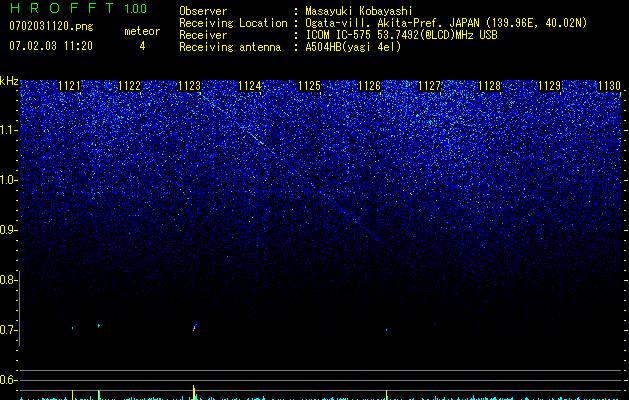Click the 1124 time marker
The width and height of the screenshot is (629, 400).
pyautogui.click(x=250, y=86)
